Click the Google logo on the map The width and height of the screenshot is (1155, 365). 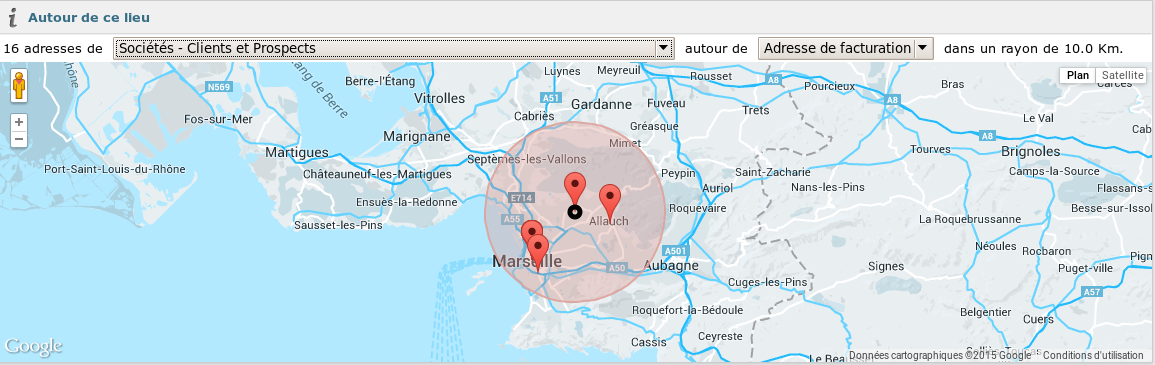point(33,346)
